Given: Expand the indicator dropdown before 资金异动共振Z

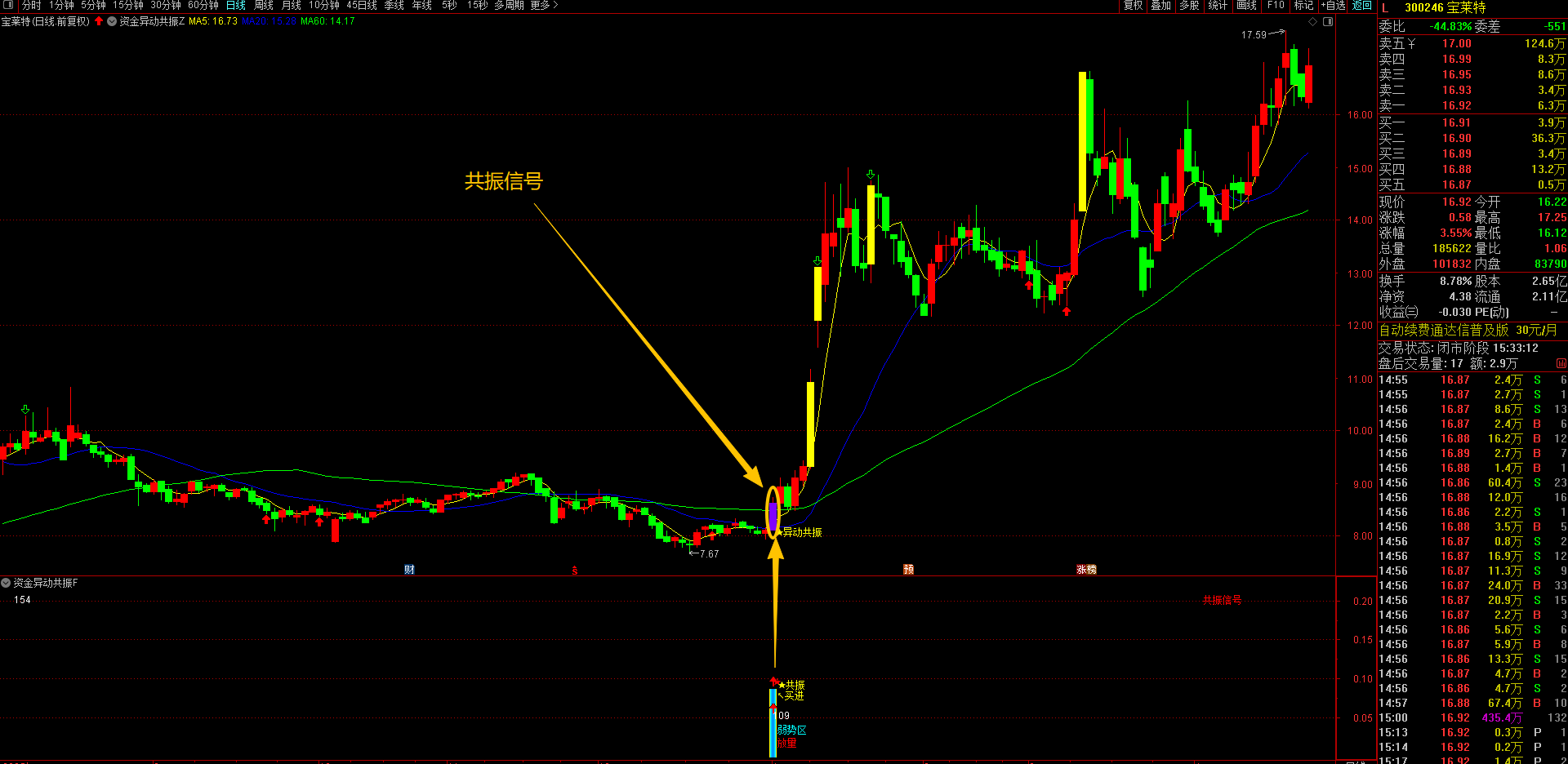Looking at the screenshot, I should point(112,21).
